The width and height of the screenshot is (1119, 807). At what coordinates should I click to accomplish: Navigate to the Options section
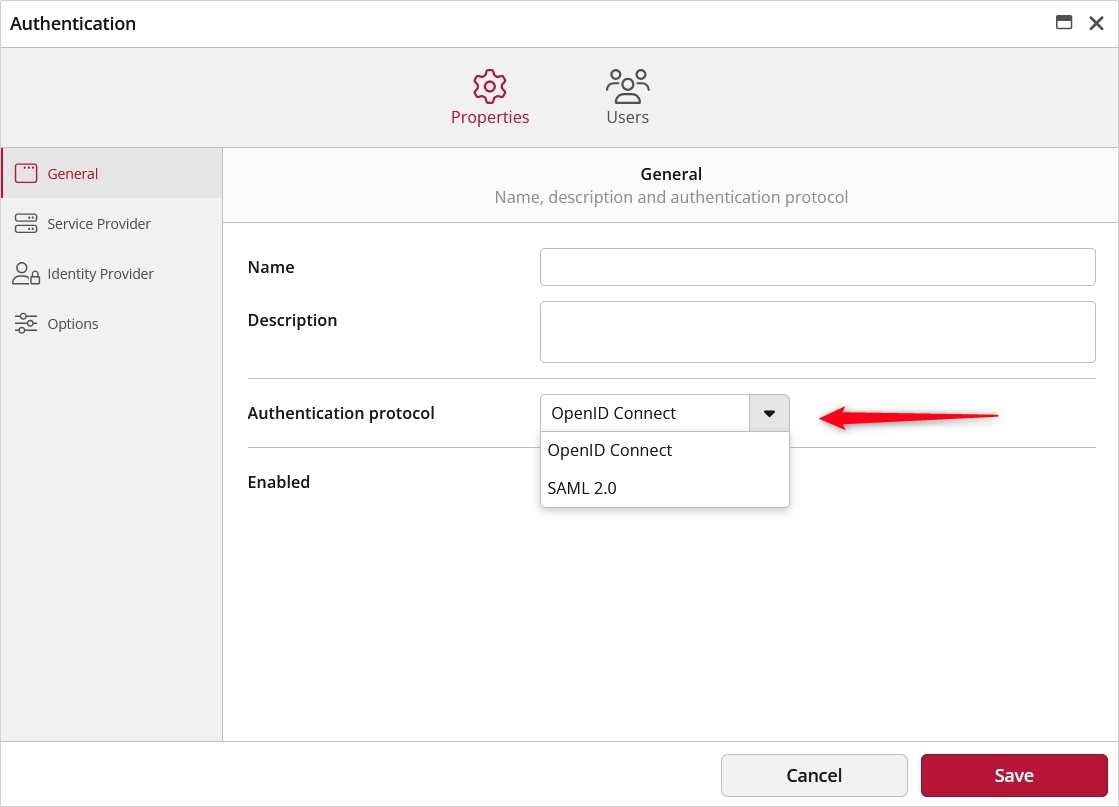pos(73,323)
